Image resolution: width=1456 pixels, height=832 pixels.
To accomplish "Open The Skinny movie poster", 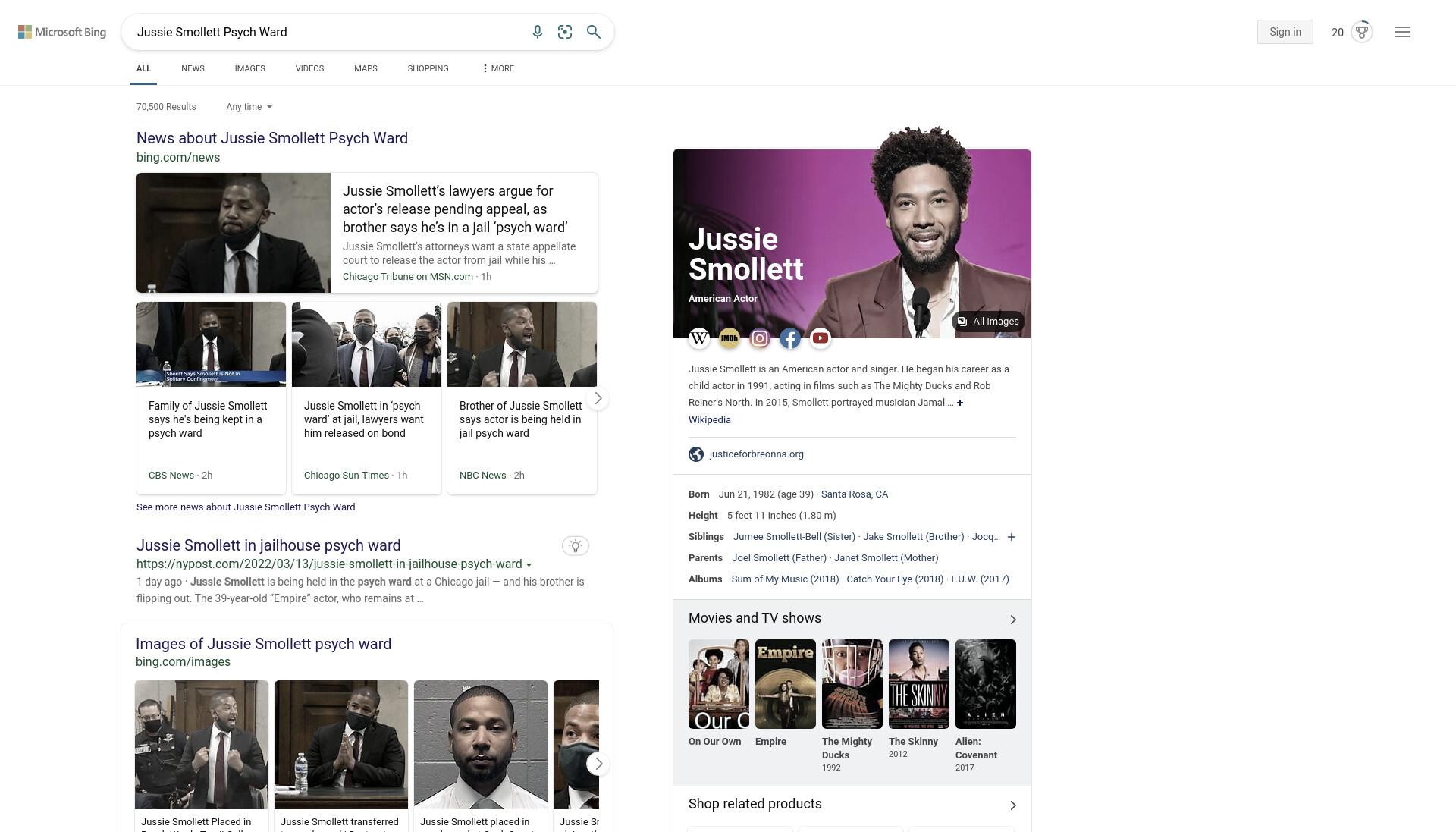I will [919, 684].
